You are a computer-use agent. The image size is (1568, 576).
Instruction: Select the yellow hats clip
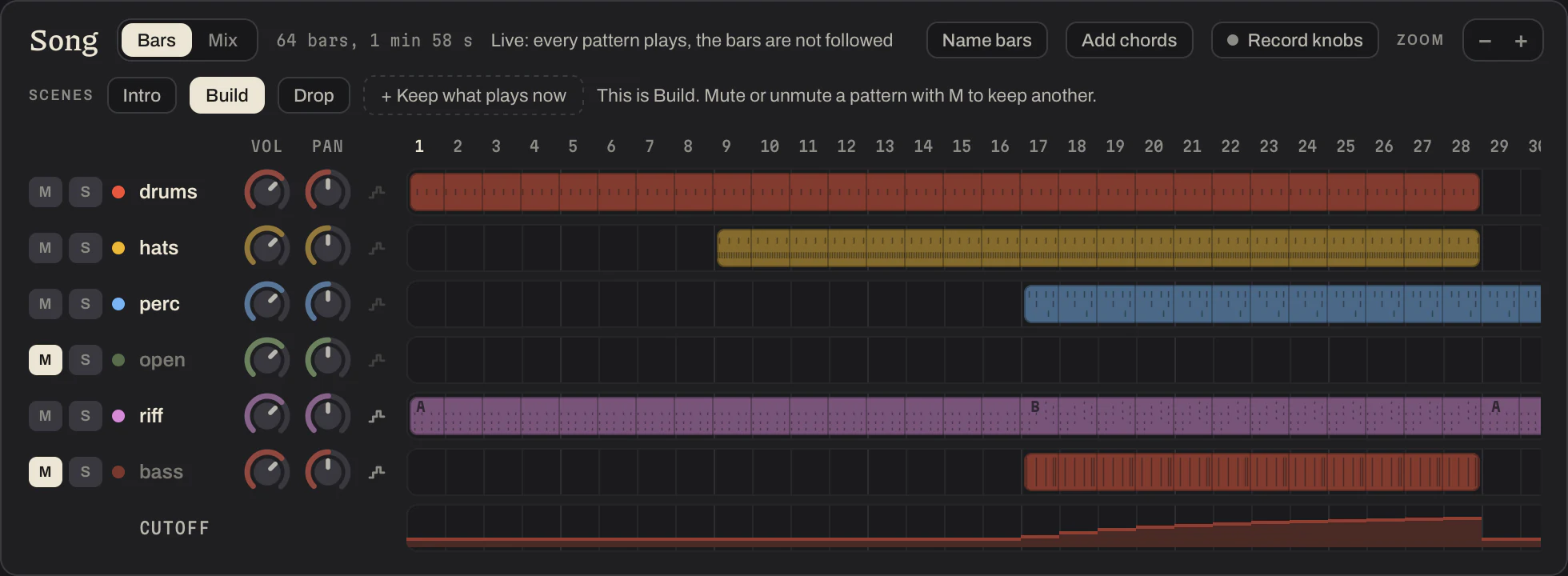point(1098,248)
